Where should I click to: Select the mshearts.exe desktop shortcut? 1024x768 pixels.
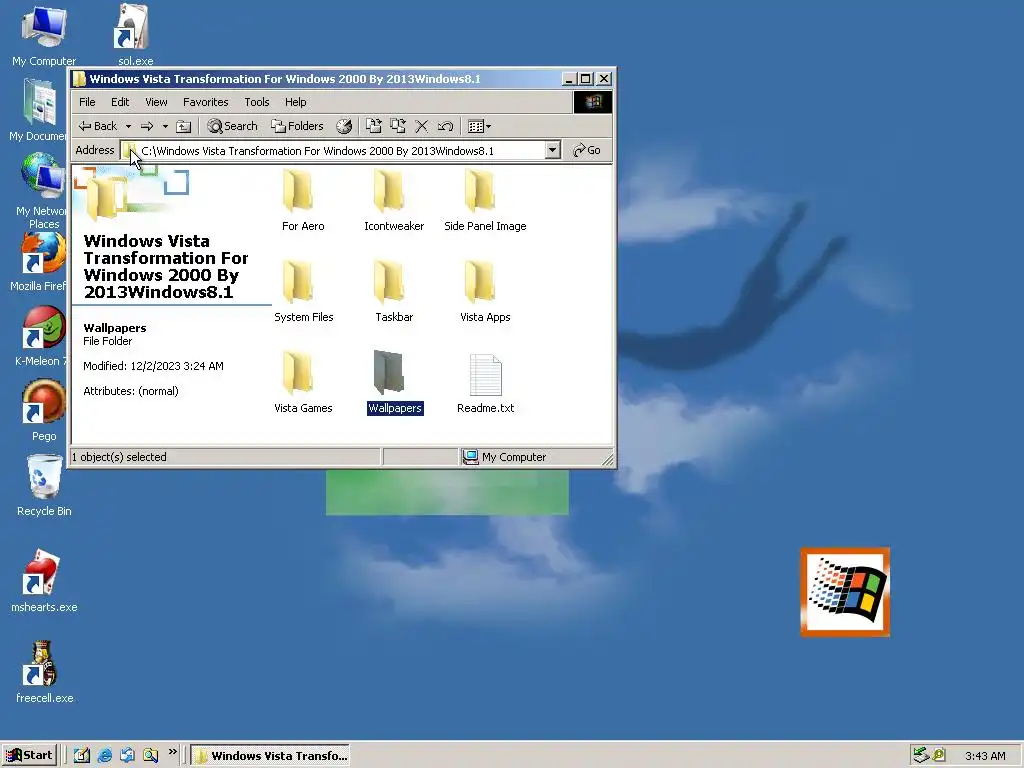point(44,581)
